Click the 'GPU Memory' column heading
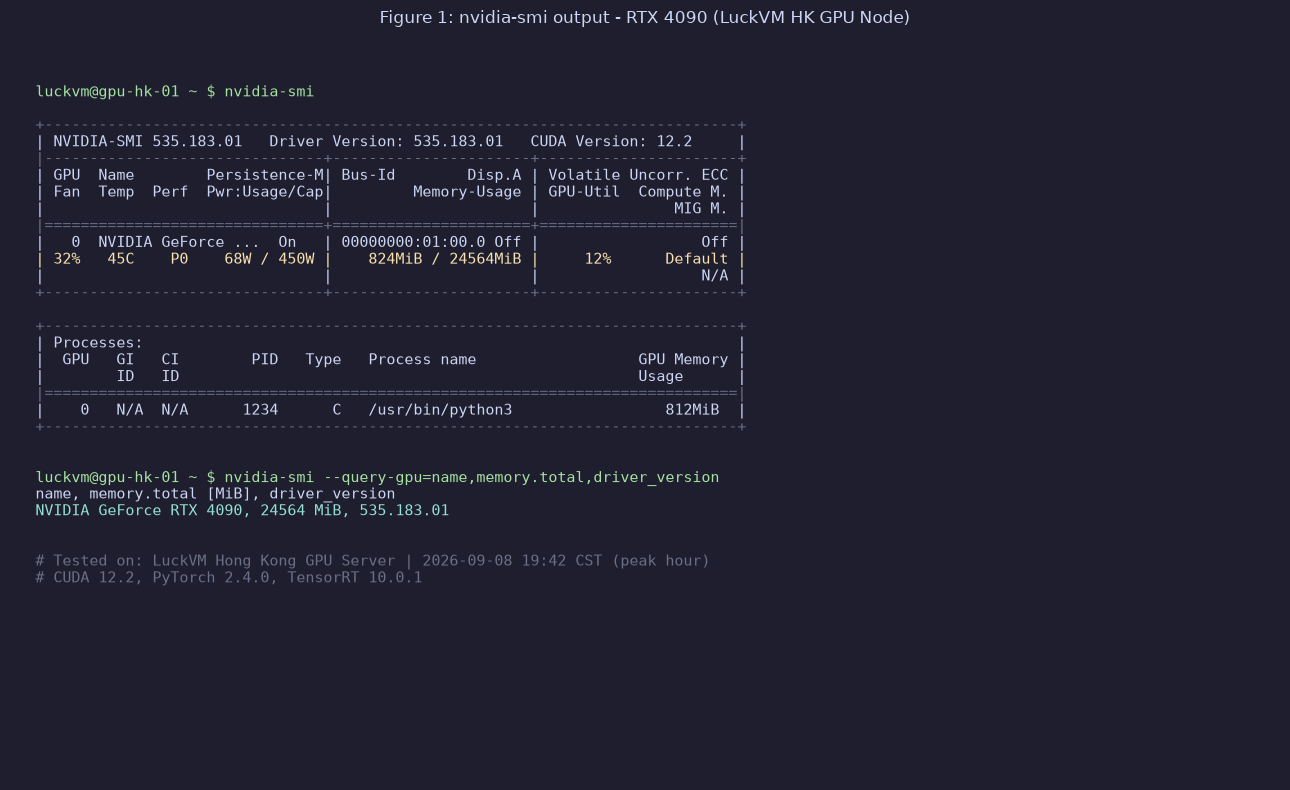The width and height of the screenshot is (1290, 790). 683,360
